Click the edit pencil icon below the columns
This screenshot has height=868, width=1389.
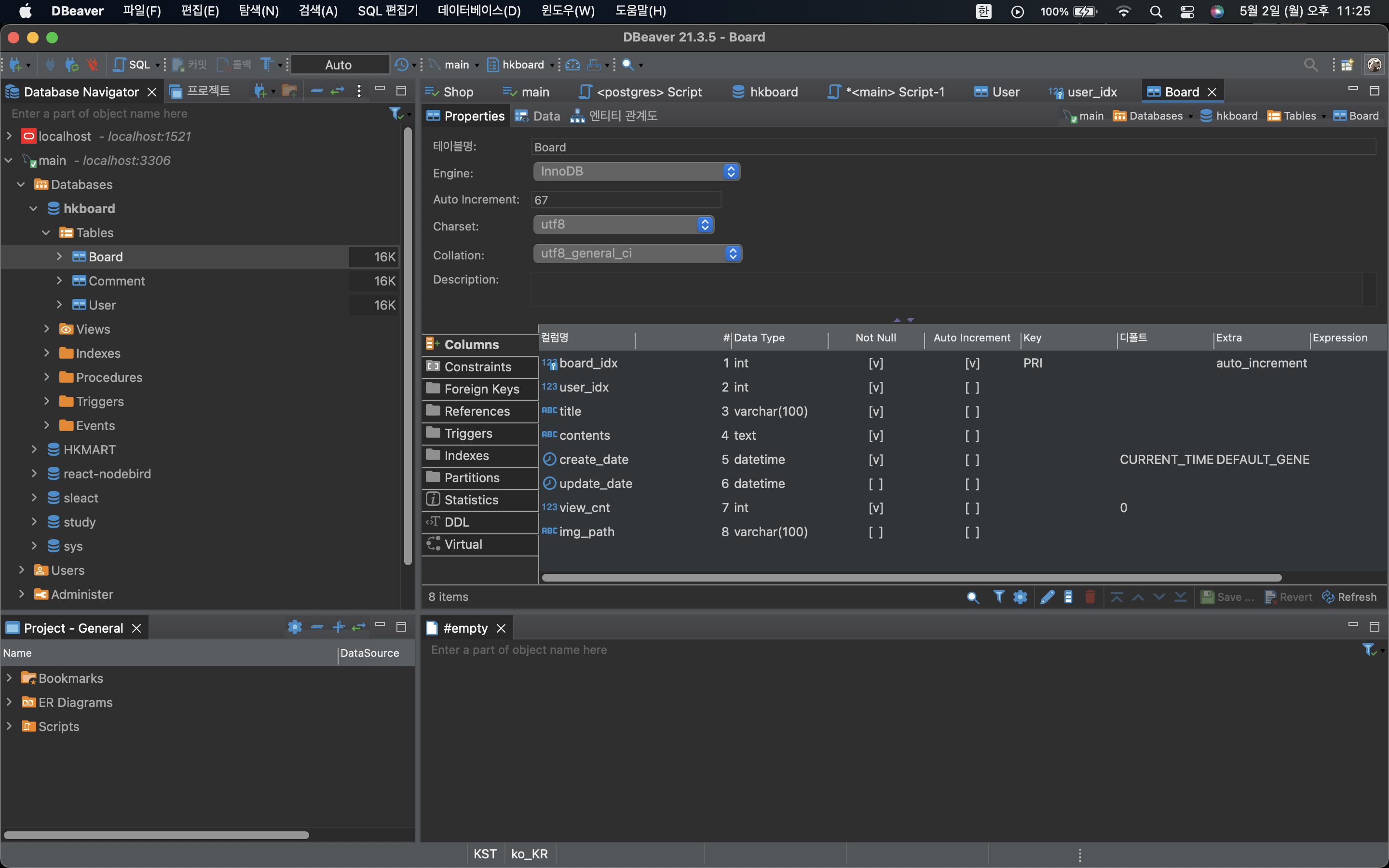1047,597
